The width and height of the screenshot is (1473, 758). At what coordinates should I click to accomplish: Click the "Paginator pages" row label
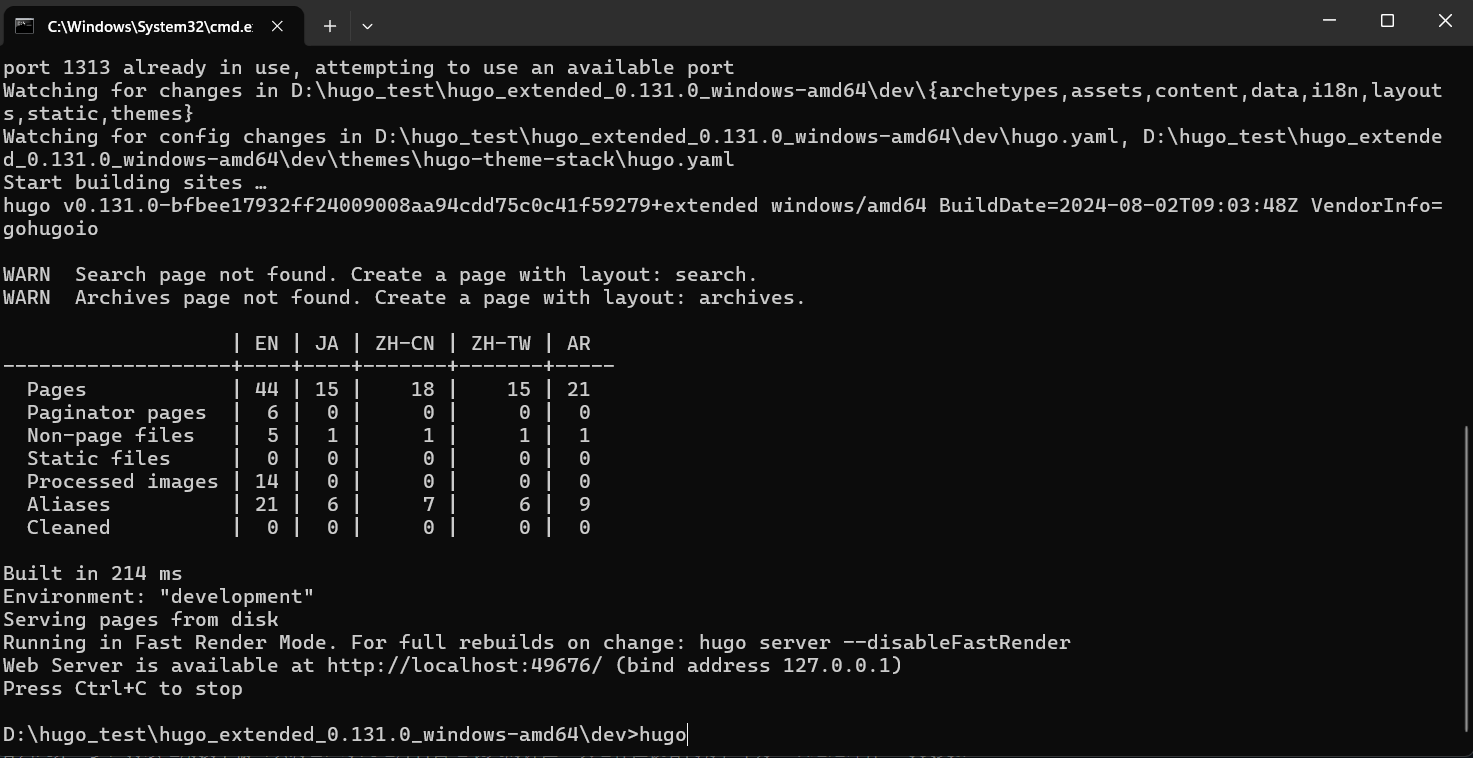coord(116,413)
